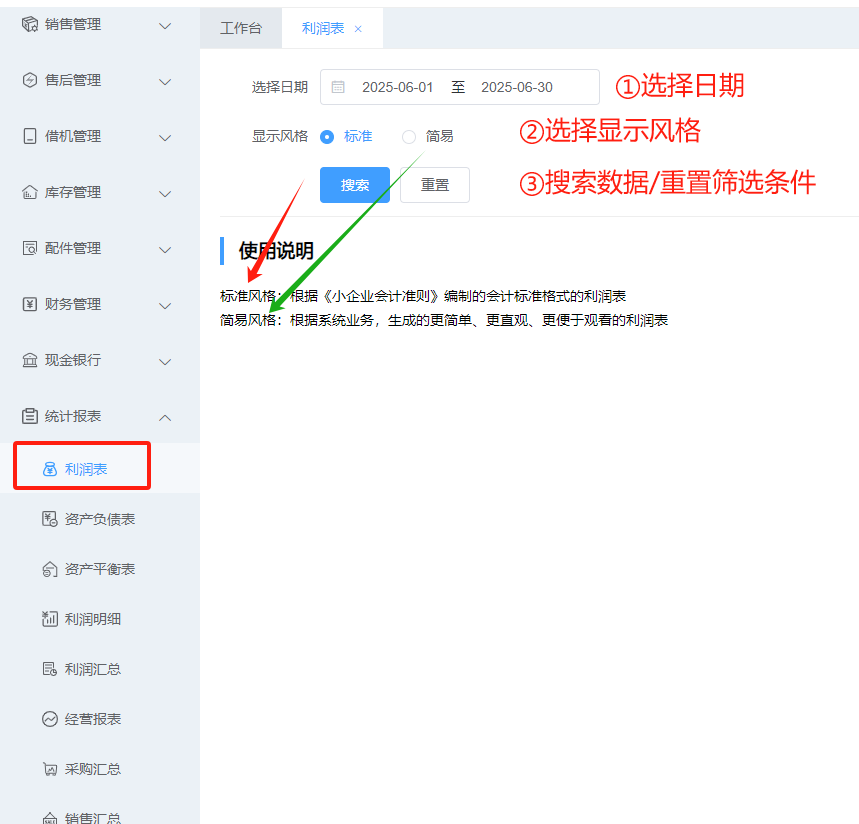
Task: Click the 资产平衡表 icon
Action: click(x=50, y=569)
